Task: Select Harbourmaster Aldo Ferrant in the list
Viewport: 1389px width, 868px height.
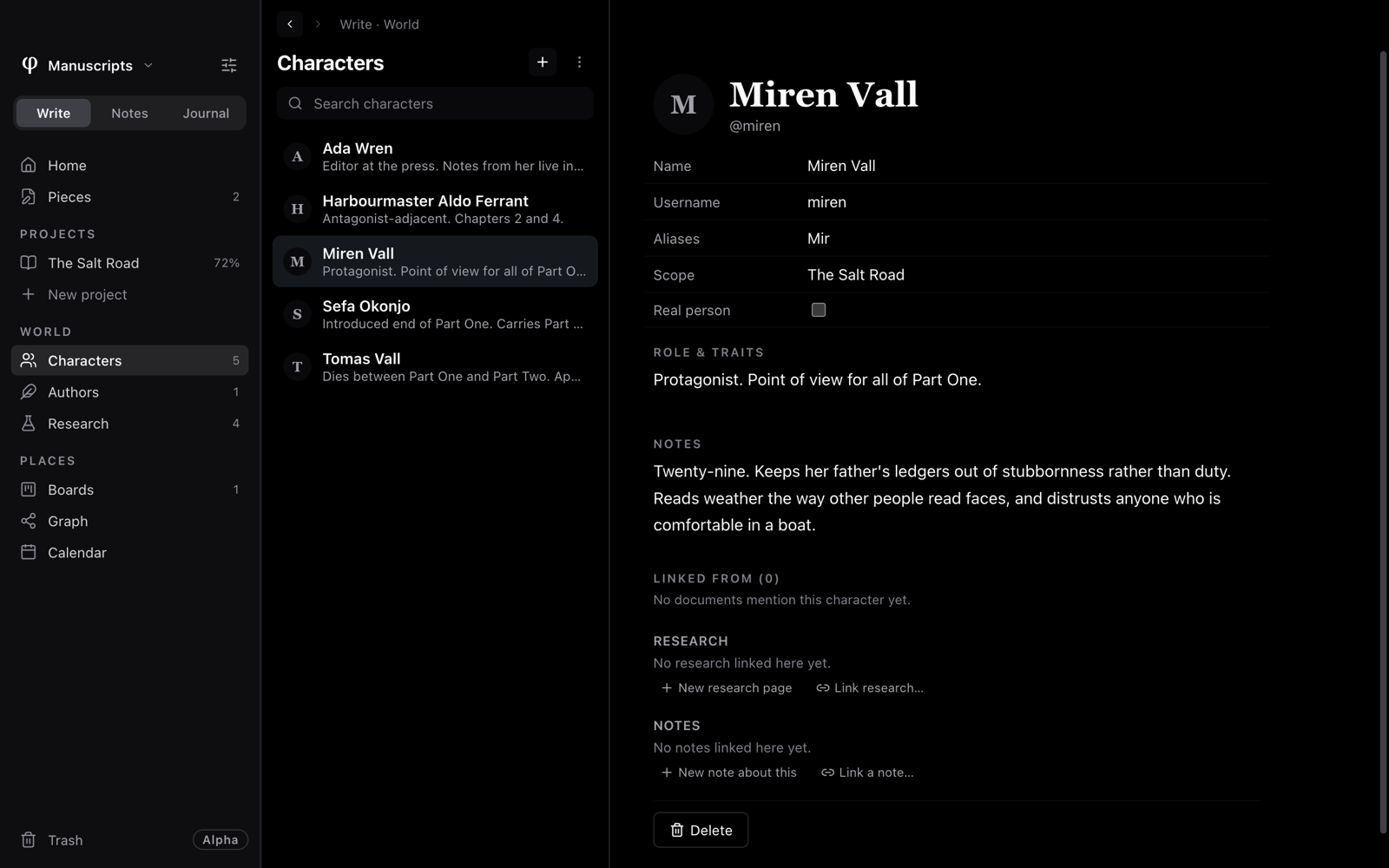Action: 435,209
